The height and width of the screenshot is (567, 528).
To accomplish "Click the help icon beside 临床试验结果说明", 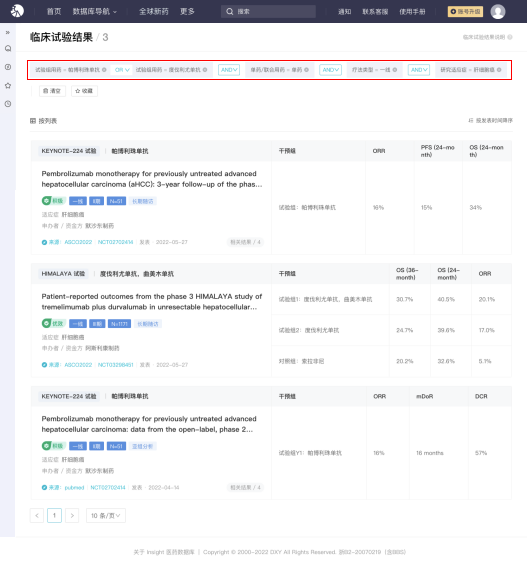I will click(x=510, y=37).
